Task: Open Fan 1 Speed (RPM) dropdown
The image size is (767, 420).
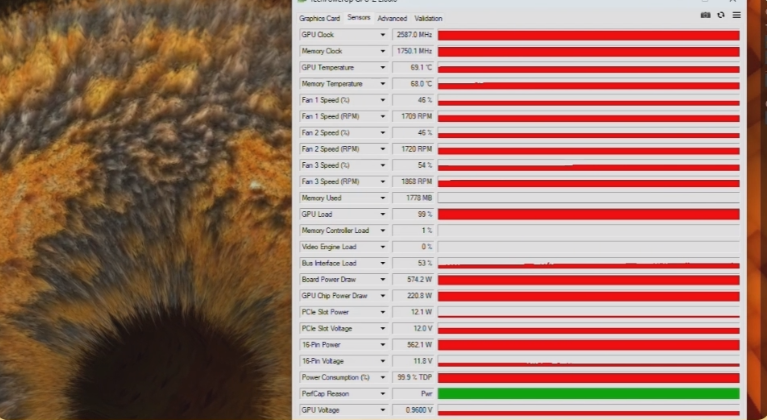Action: point(383,116)
